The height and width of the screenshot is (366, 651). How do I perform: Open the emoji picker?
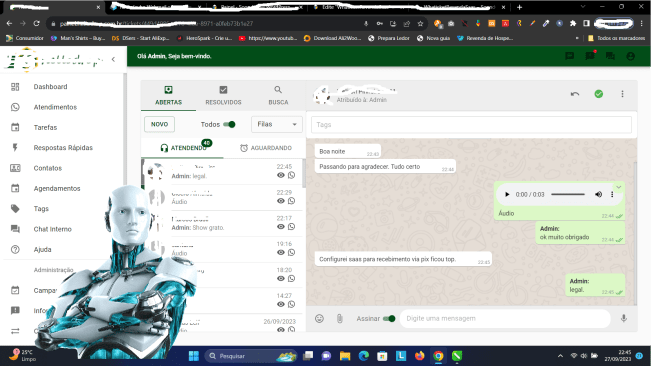coord(319,318)
